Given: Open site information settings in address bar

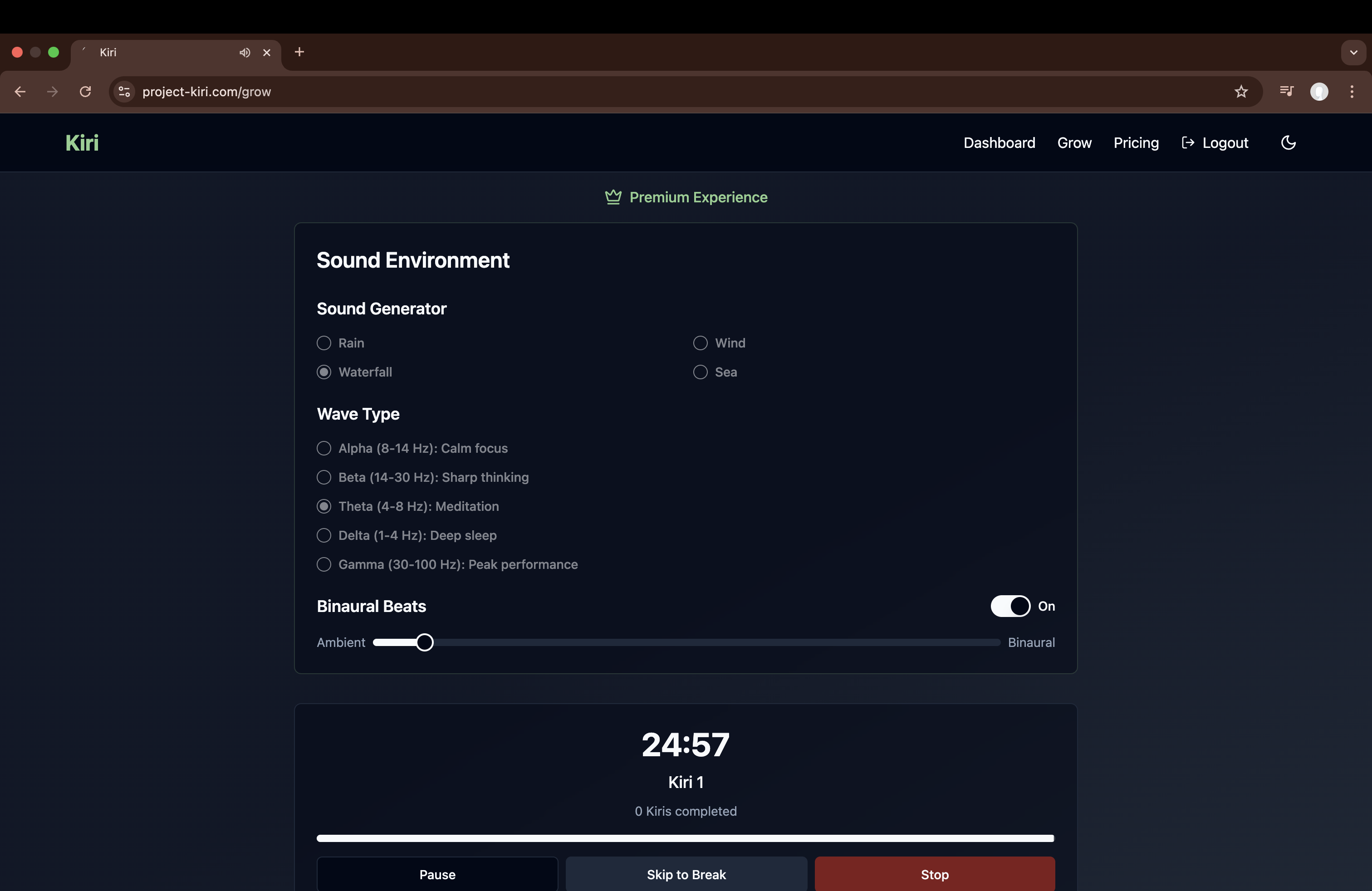Looking at the screenshot, I should click(x=123, y=91).
